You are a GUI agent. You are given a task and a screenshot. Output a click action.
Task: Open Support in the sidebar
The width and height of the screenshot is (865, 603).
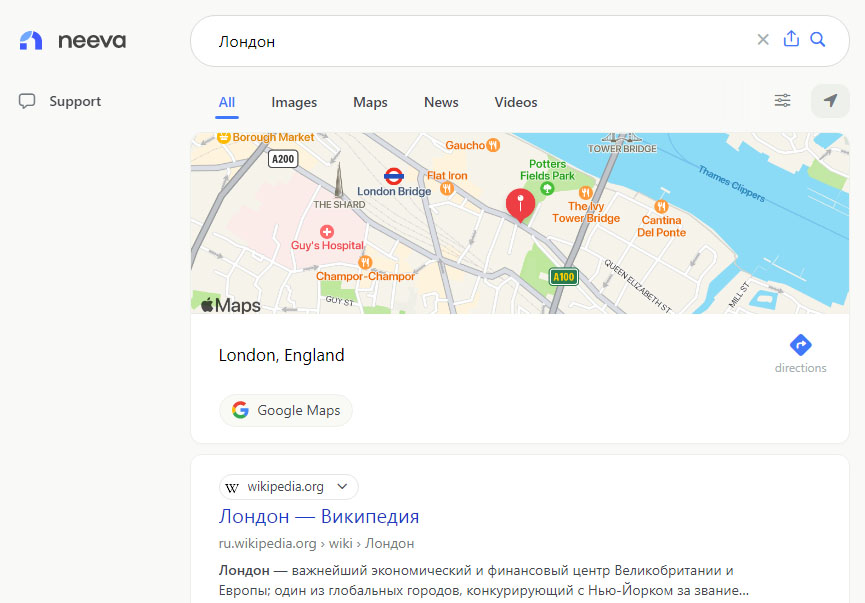pos(60,101)
